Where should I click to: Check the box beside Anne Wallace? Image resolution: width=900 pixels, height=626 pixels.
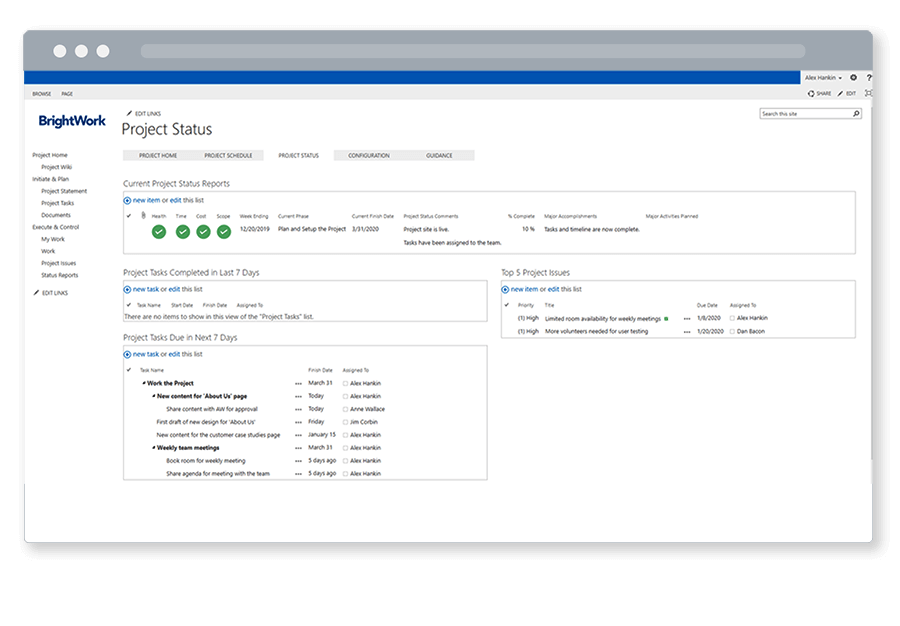(x=346, y=409)
